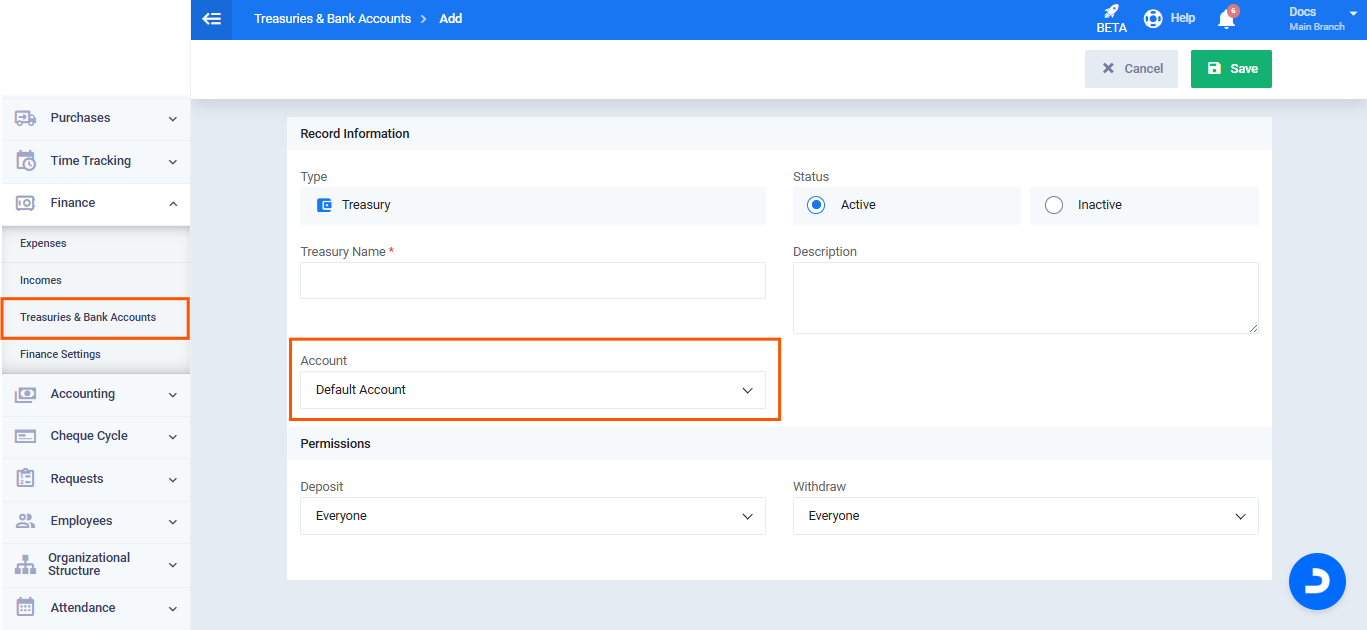Click the Treasury Name input field
This screenshot has width=1367, height=630.
[532, 281]
